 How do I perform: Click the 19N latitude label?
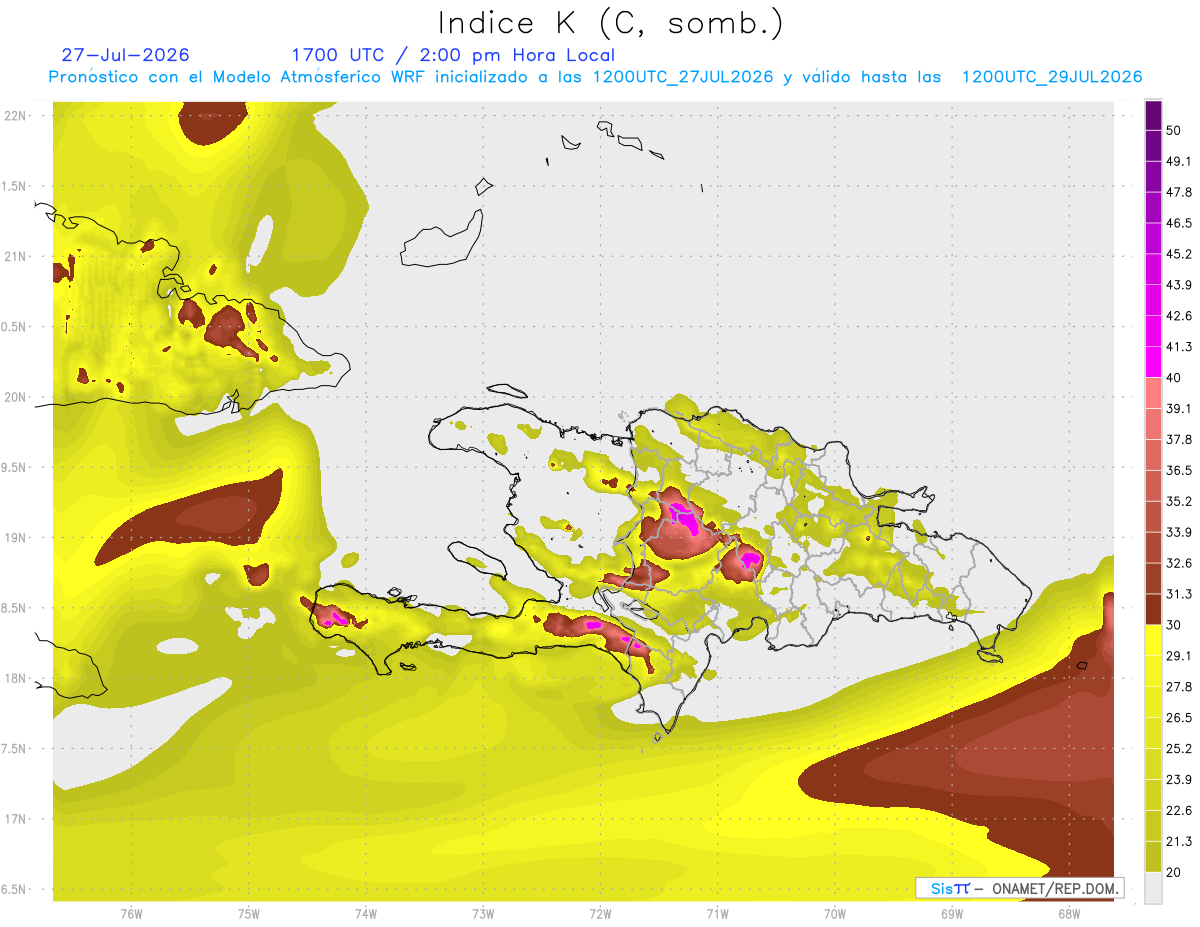pyautogui.click(x=17, y=538)
